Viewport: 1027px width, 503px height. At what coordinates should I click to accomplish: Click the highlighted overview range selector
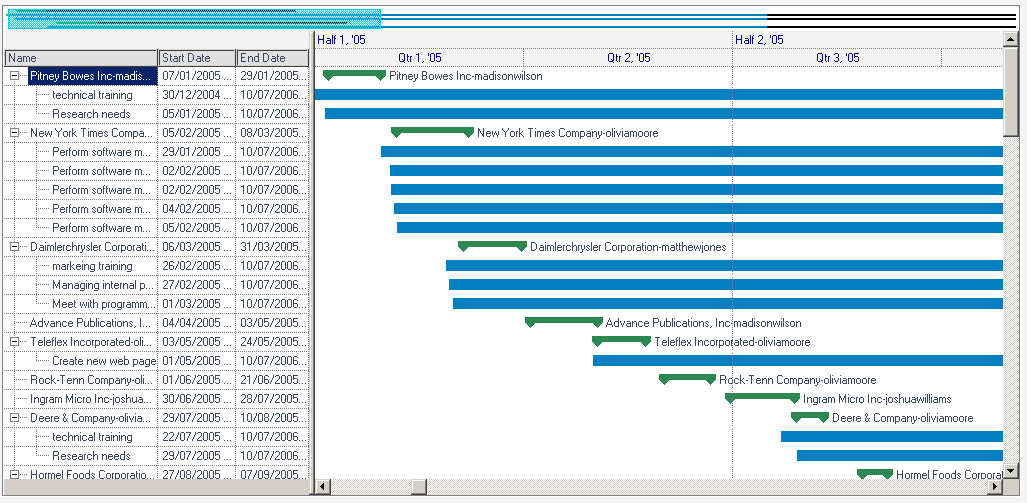194,18
